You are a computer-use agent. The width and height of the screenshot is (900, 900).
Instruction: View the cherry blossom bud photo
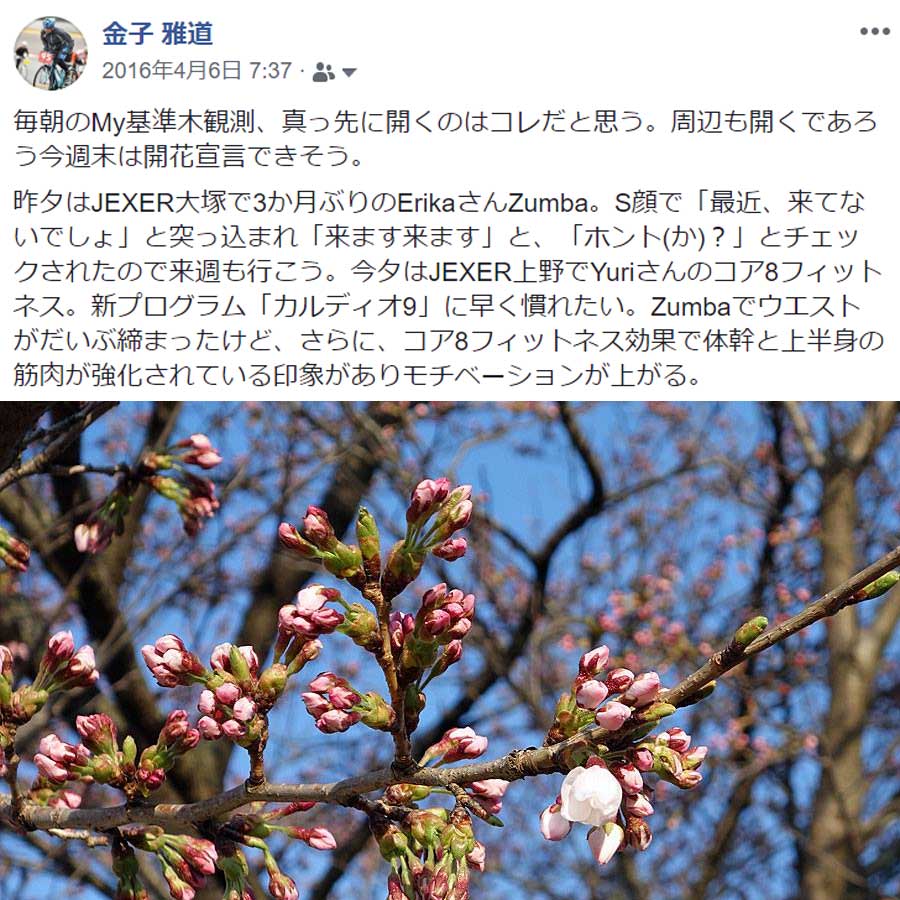pyautogui.click(x=450, y=650)
